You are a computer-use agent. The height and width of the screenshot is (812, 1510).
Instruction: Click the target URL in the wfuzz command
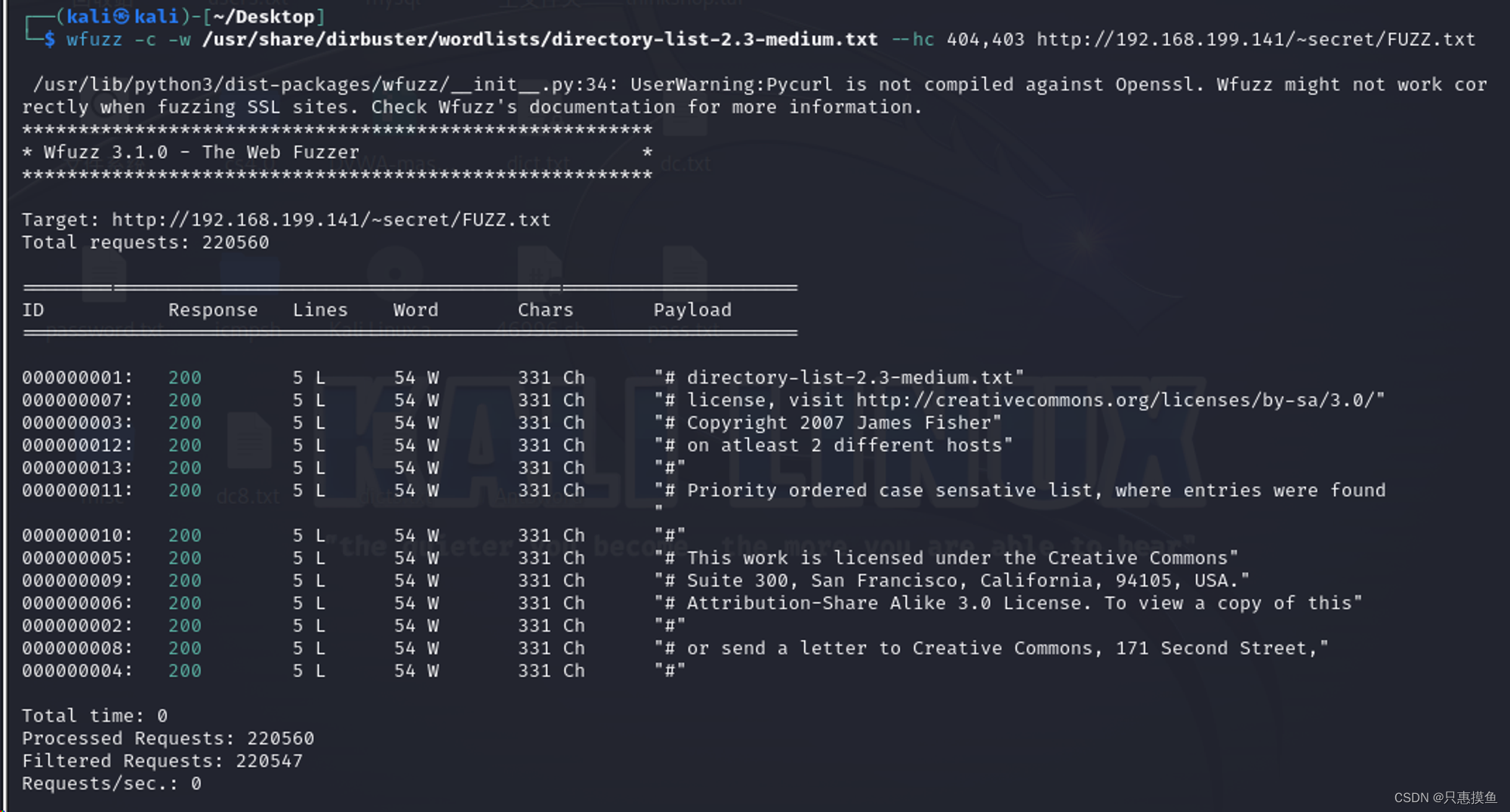1256,39
